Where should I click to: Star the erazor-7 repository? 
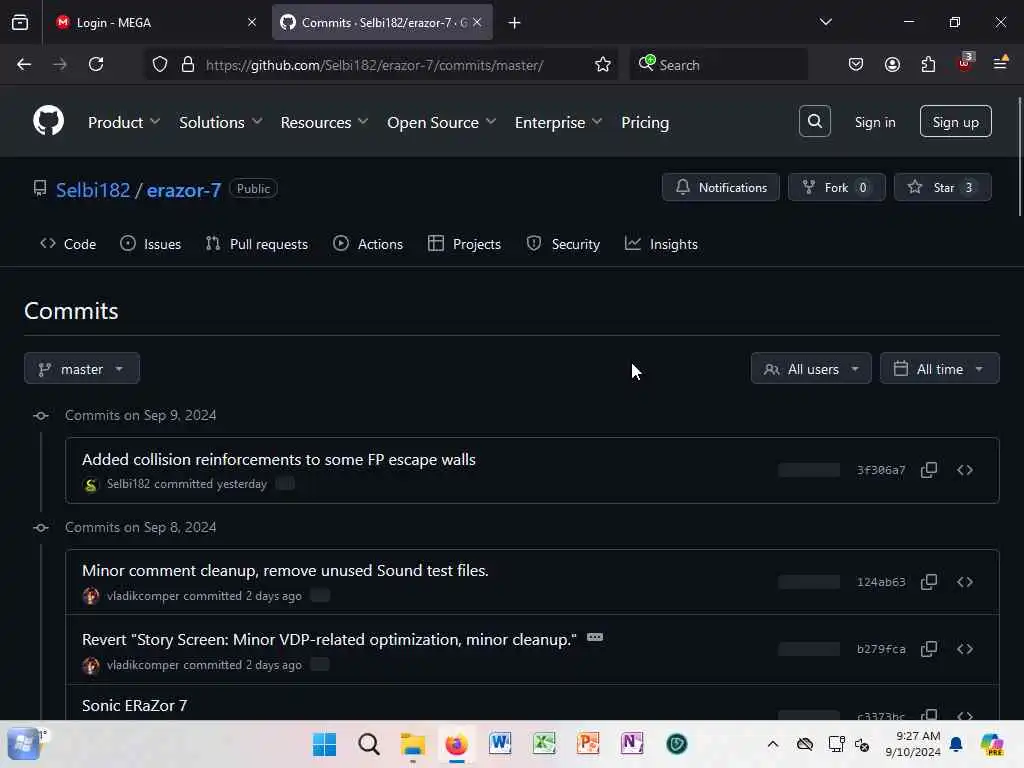[x=942, y=187]
